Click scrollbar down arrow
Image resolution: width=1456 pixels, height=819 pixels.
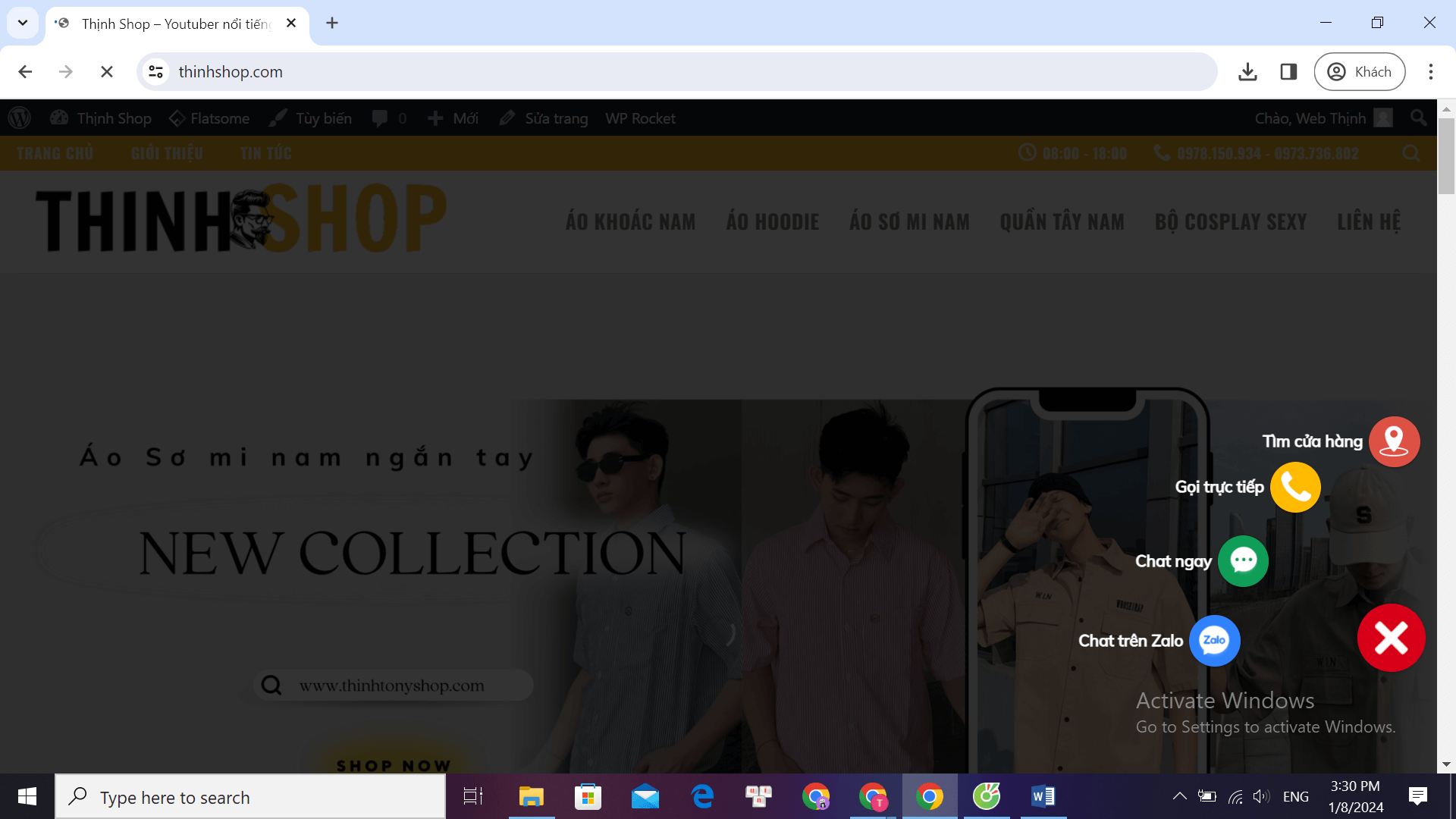pyautogui.click(x=1446, y=764)
